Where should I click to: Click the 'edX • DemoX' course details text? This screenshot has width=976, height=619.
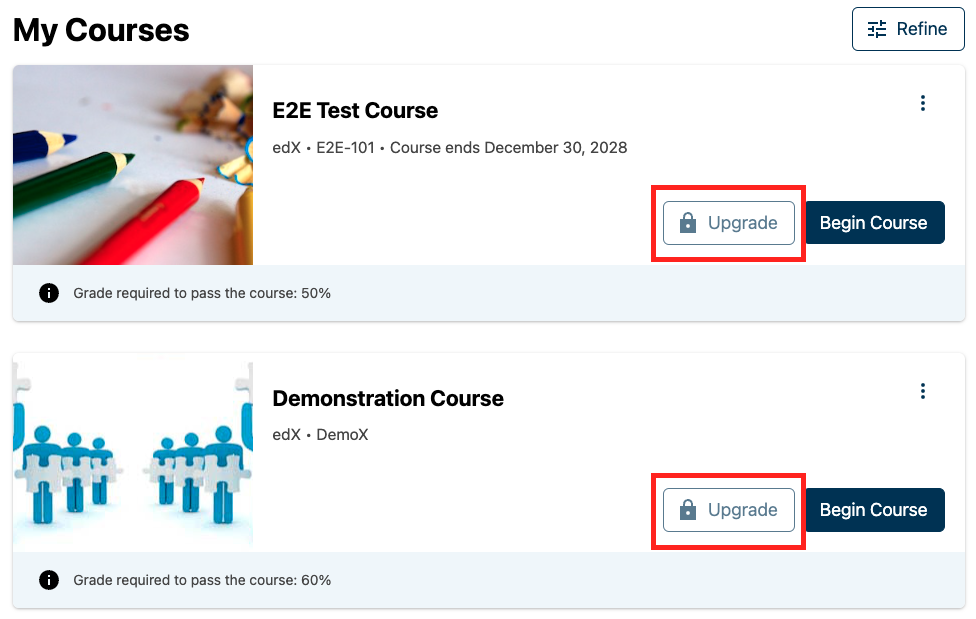[x=320, y=435]
